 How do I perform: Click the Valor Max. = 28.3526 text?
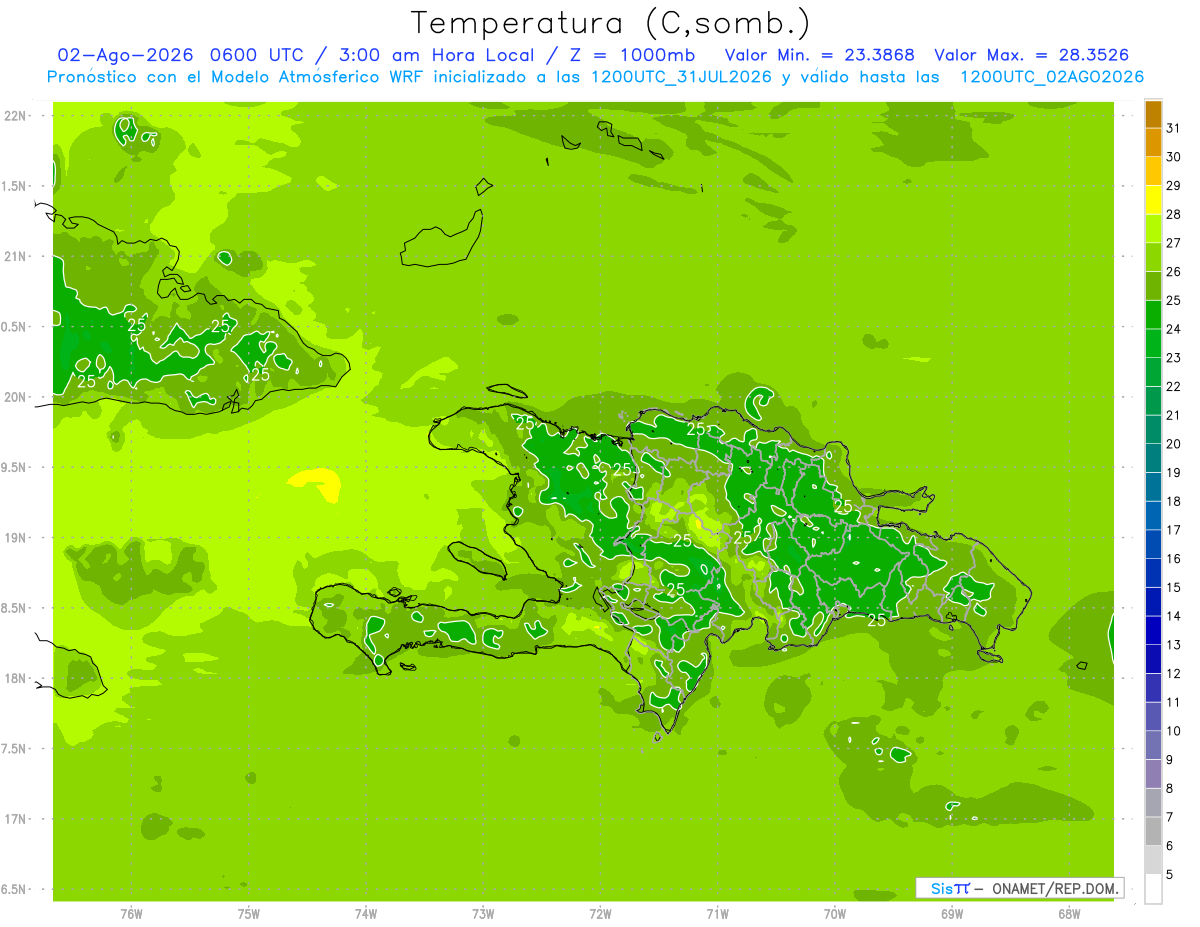(1032, 55)
